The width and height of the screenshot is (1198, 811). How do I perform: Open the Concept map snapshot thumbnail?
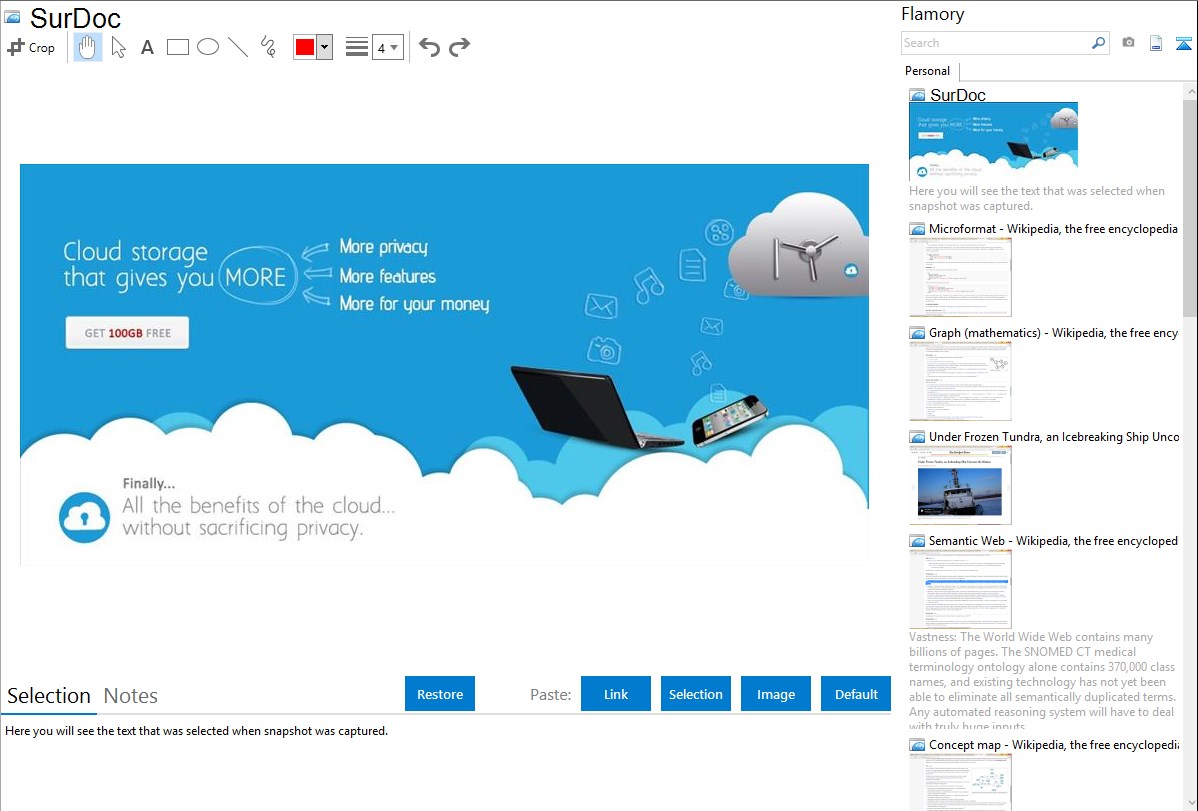[960, 782]
